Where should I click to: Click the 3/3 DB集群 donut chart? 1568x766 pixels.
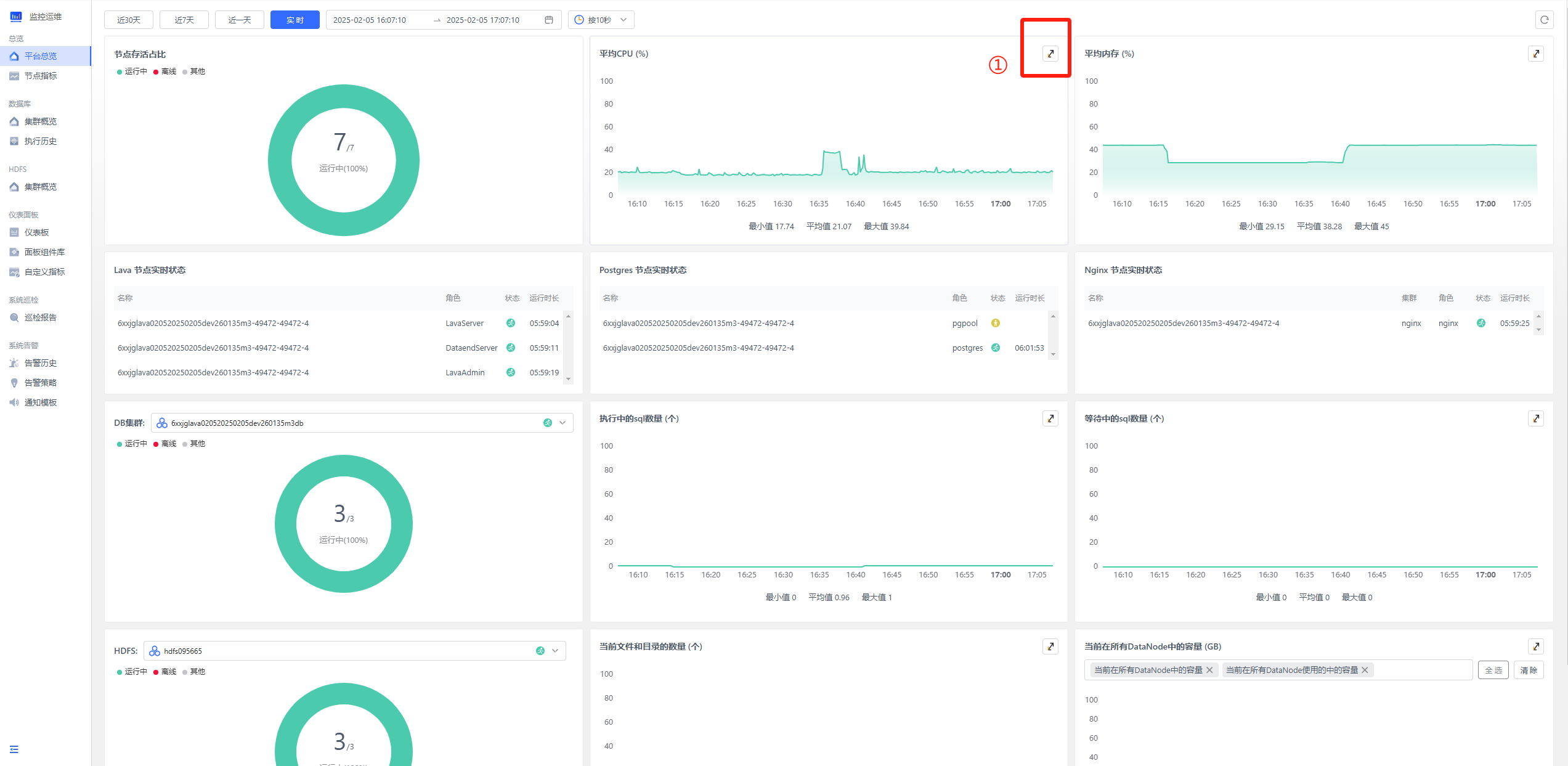[344, 524]
